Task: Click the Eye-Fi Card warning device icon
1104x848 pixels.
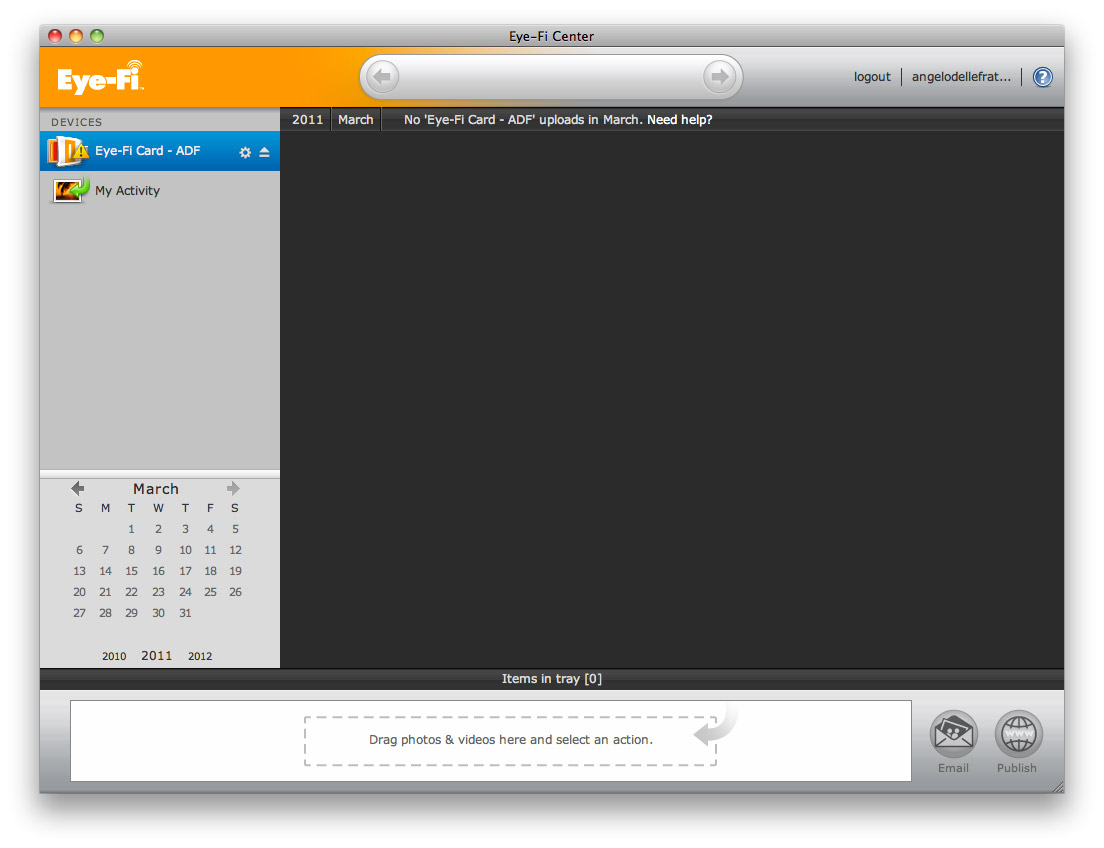Action: pyautogui.click(x=68, y=151)
